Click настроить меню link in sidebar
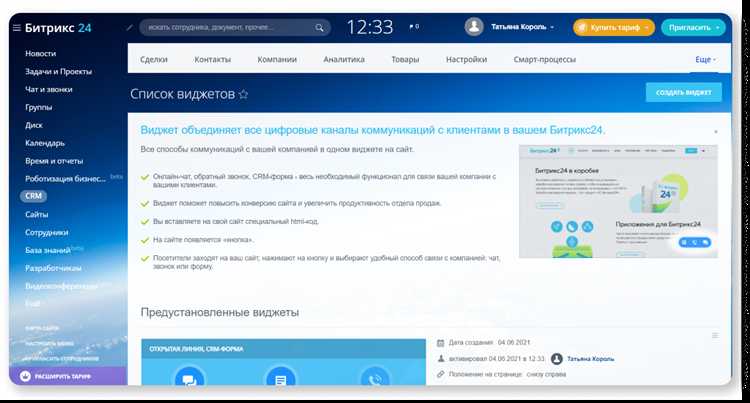 tap(49, 343)
